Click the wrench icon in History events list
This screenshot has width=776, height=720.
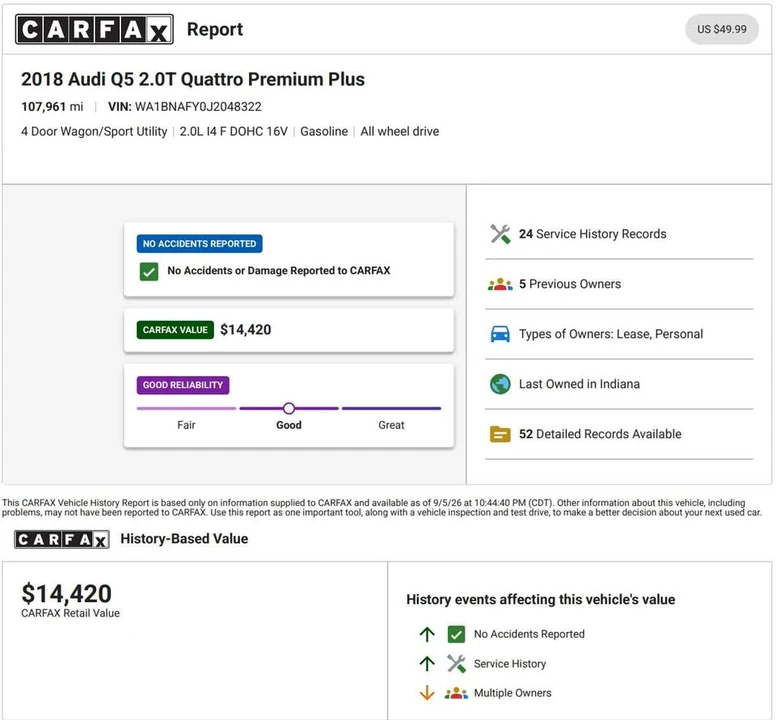pyautogui.click(x=456, y=664)
